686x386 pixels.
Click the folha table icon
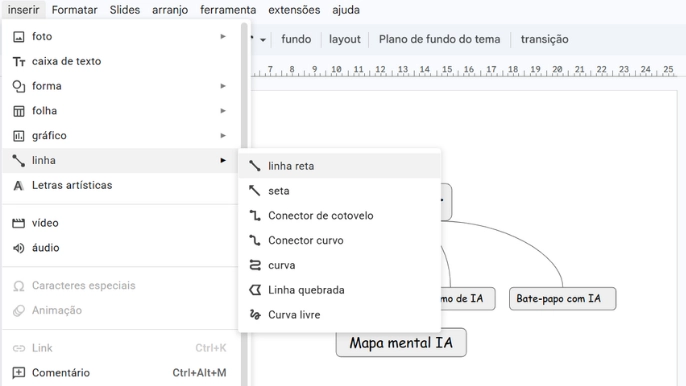(18, 111)
